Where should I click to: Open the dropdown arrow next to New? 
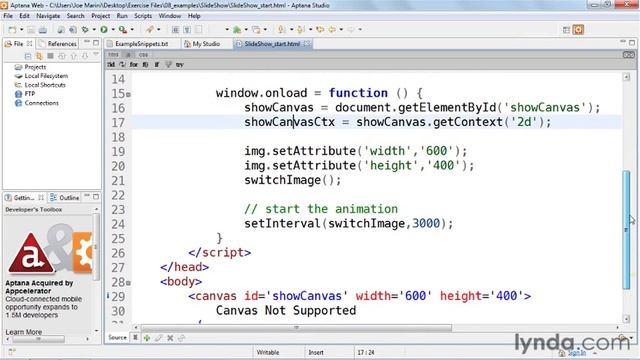(x=21, y=29)
